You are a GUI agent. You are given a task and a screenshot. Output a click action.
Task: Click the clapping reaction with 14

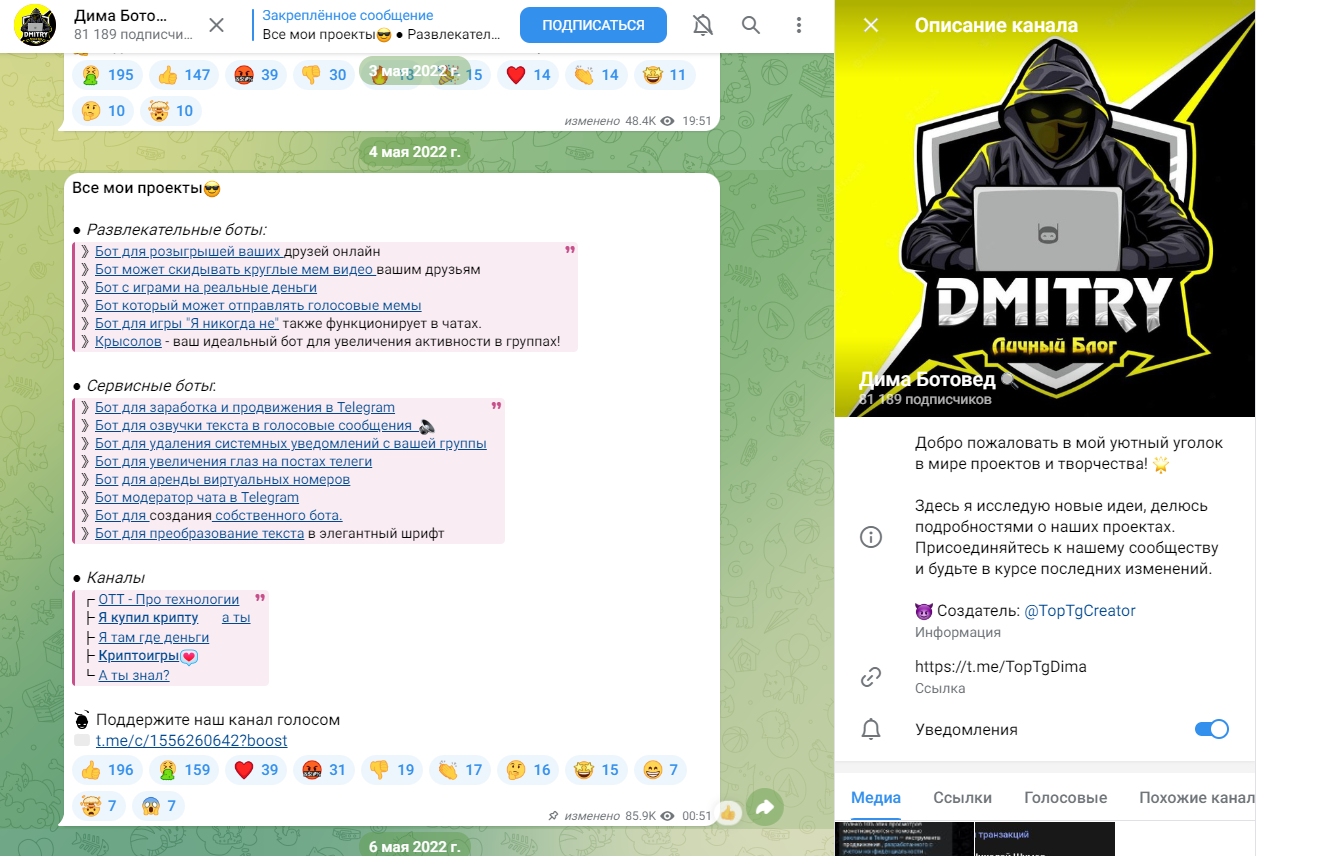(x=595, y=75)
